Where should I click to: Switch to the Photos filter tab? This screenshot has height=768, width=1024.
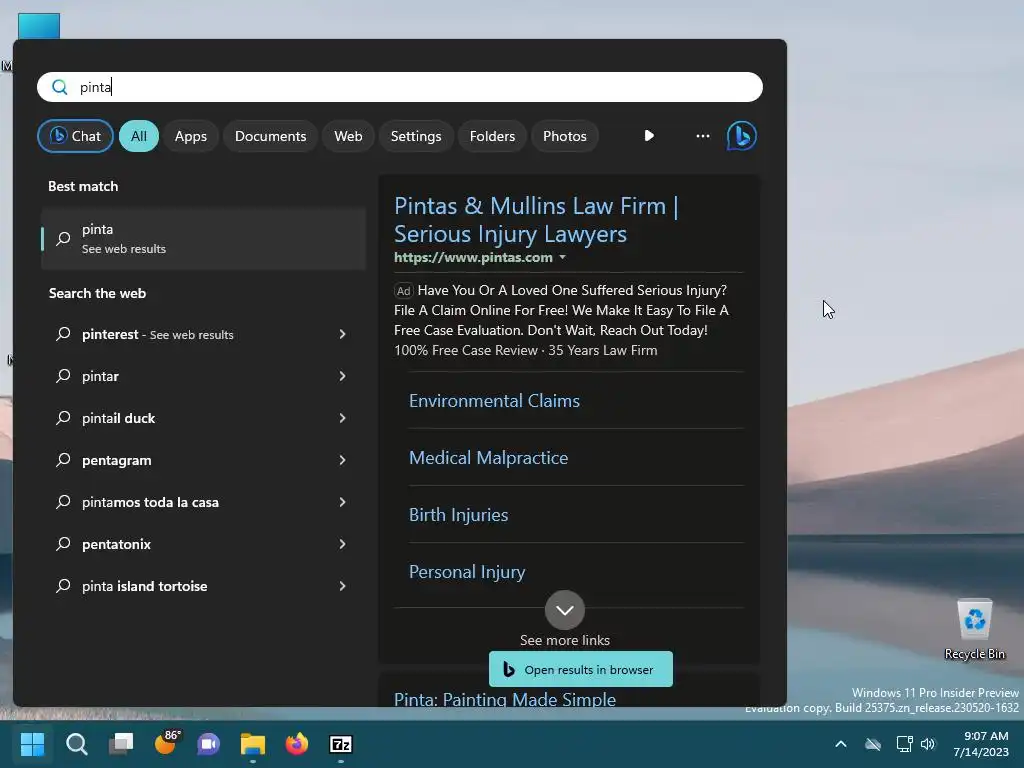pos(565,136)
